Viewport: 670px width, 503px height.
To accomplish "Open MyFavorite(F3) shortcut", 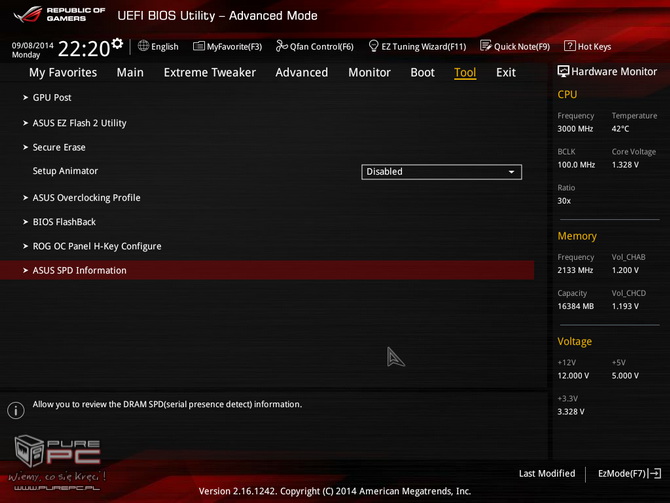I will click(x=227, y=46).
